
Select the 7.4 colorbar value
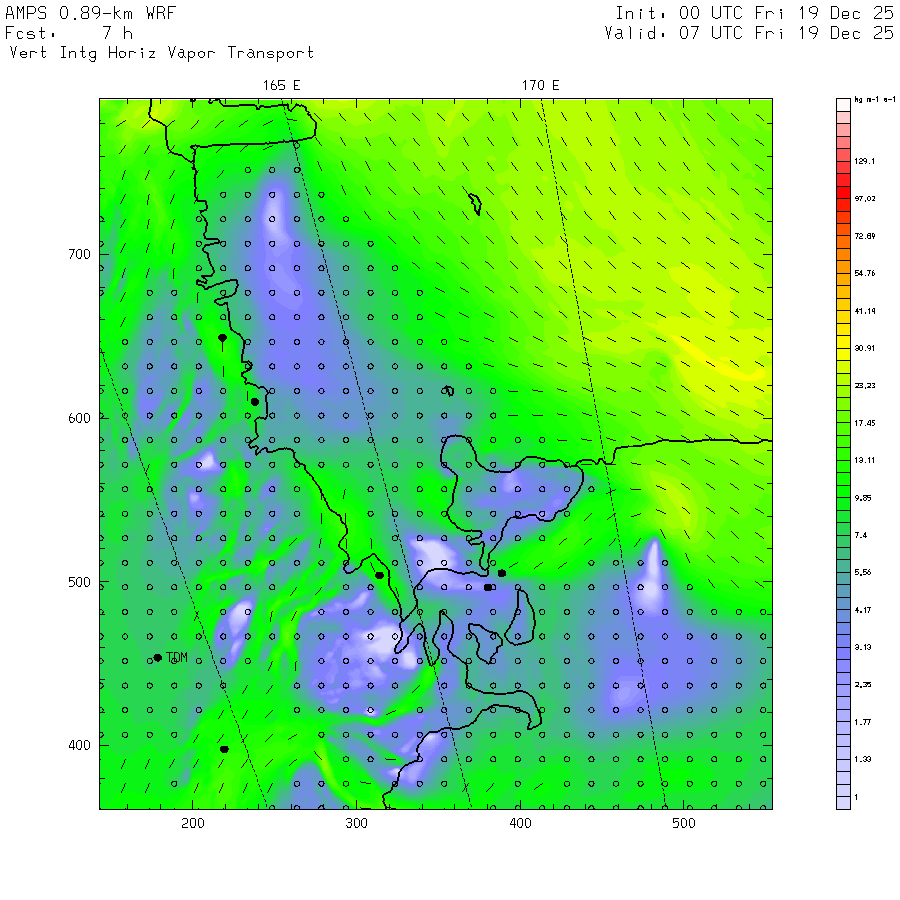860,536
